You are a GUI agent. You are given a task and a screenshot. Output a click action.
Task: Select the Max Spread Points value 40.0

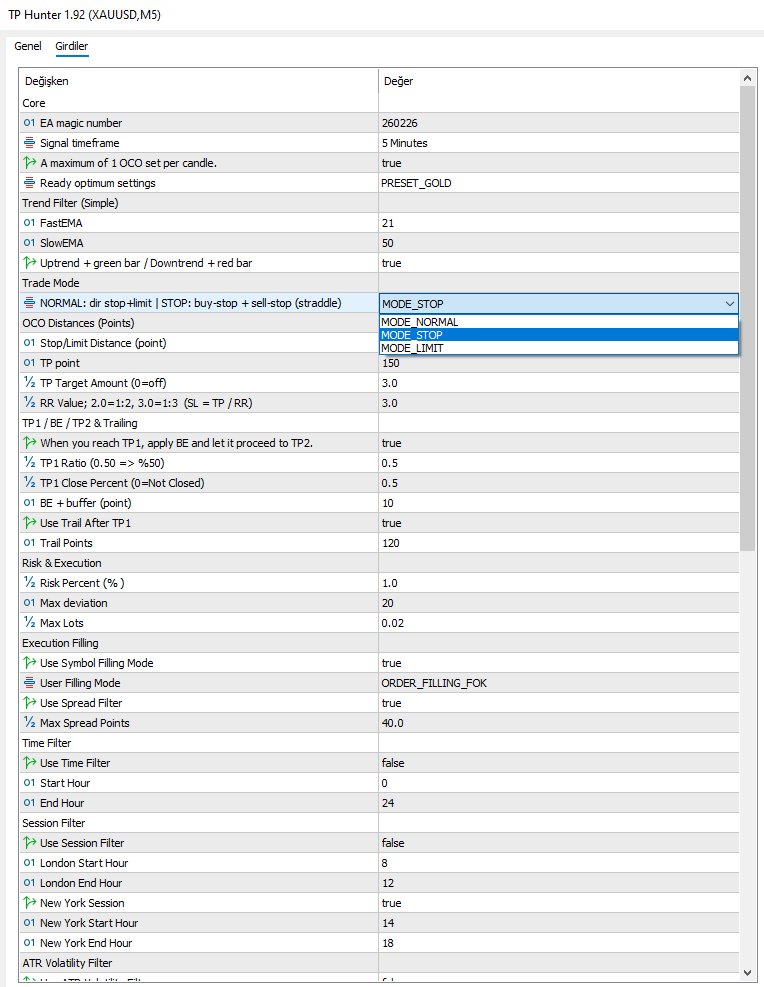tap(559, 723)
